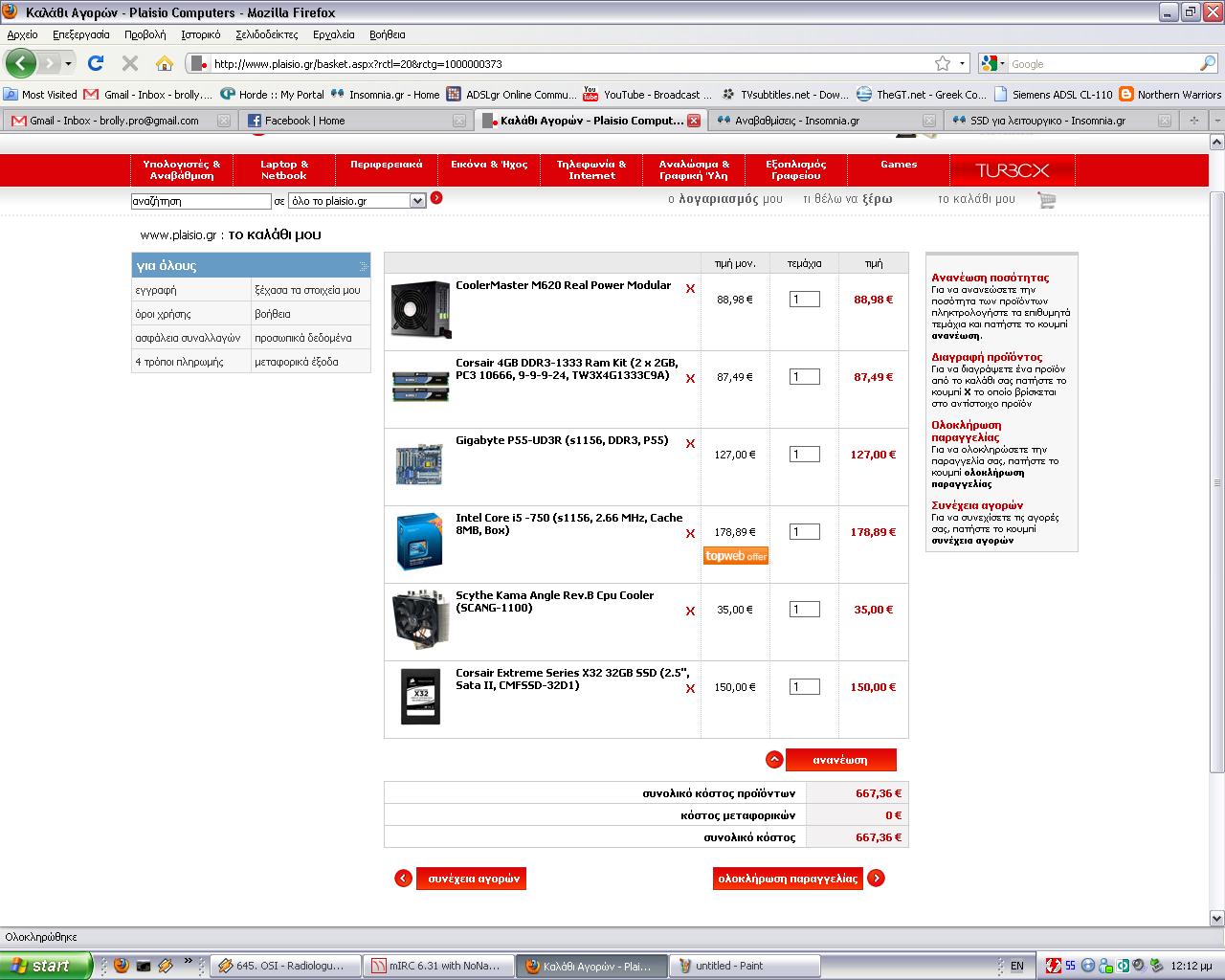Switch to untitled - Paint taskbar window
The width and height of the screenshot is (1225, 980).
[x=746, y=966]
